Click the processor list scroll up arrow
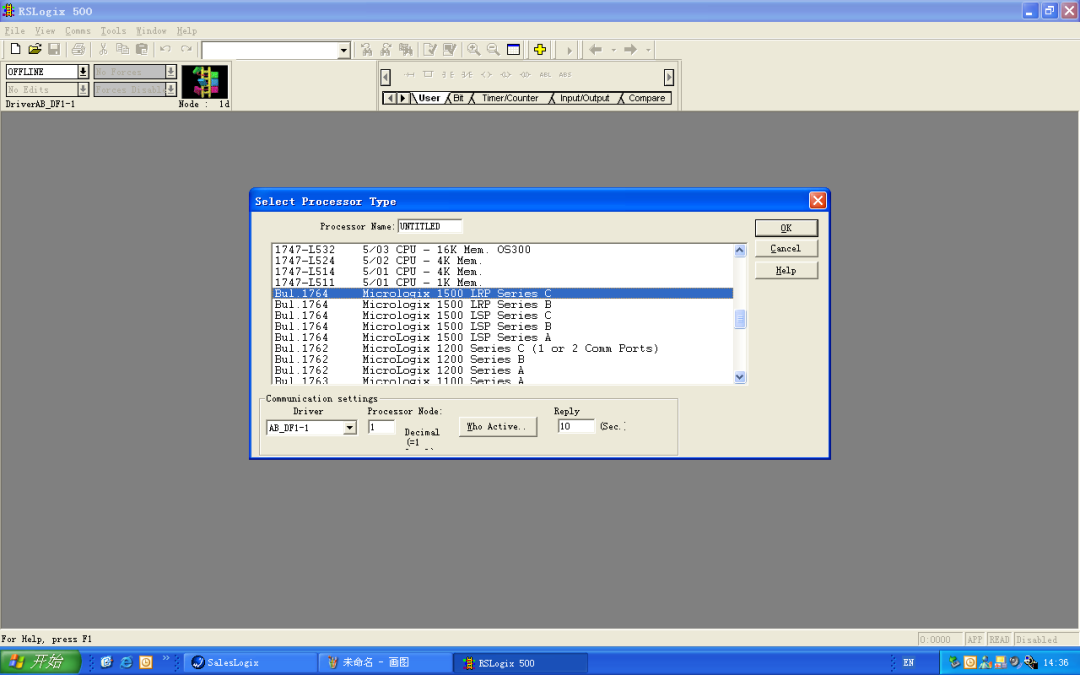1080x675 pixels. point(740,250)
